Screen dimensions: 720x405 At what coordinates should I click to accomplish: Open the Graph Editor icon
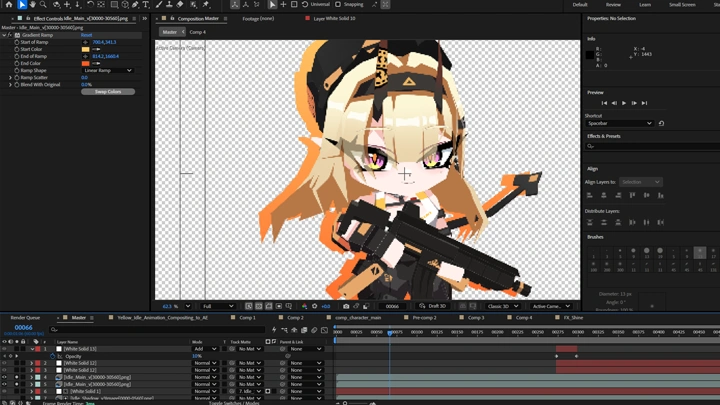coord(325,330)
